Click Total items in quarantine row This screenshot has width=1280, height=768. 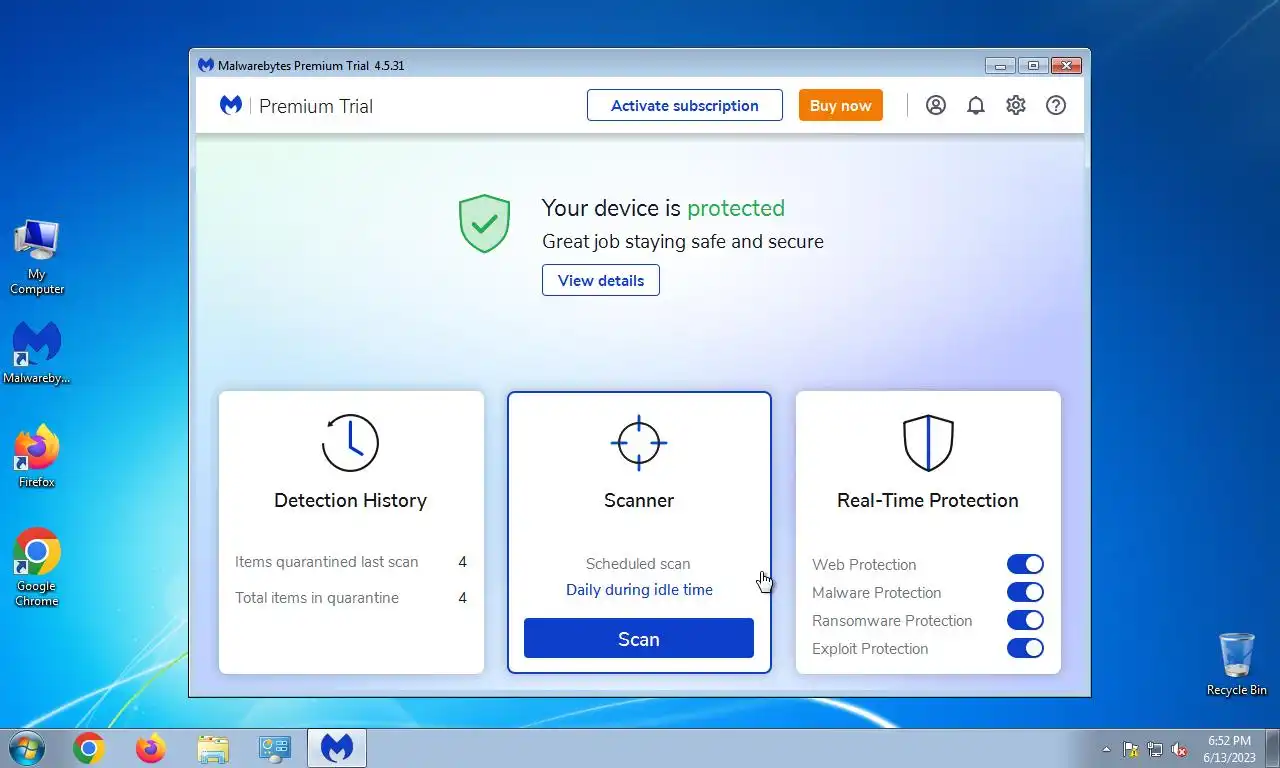pos(351,598)
